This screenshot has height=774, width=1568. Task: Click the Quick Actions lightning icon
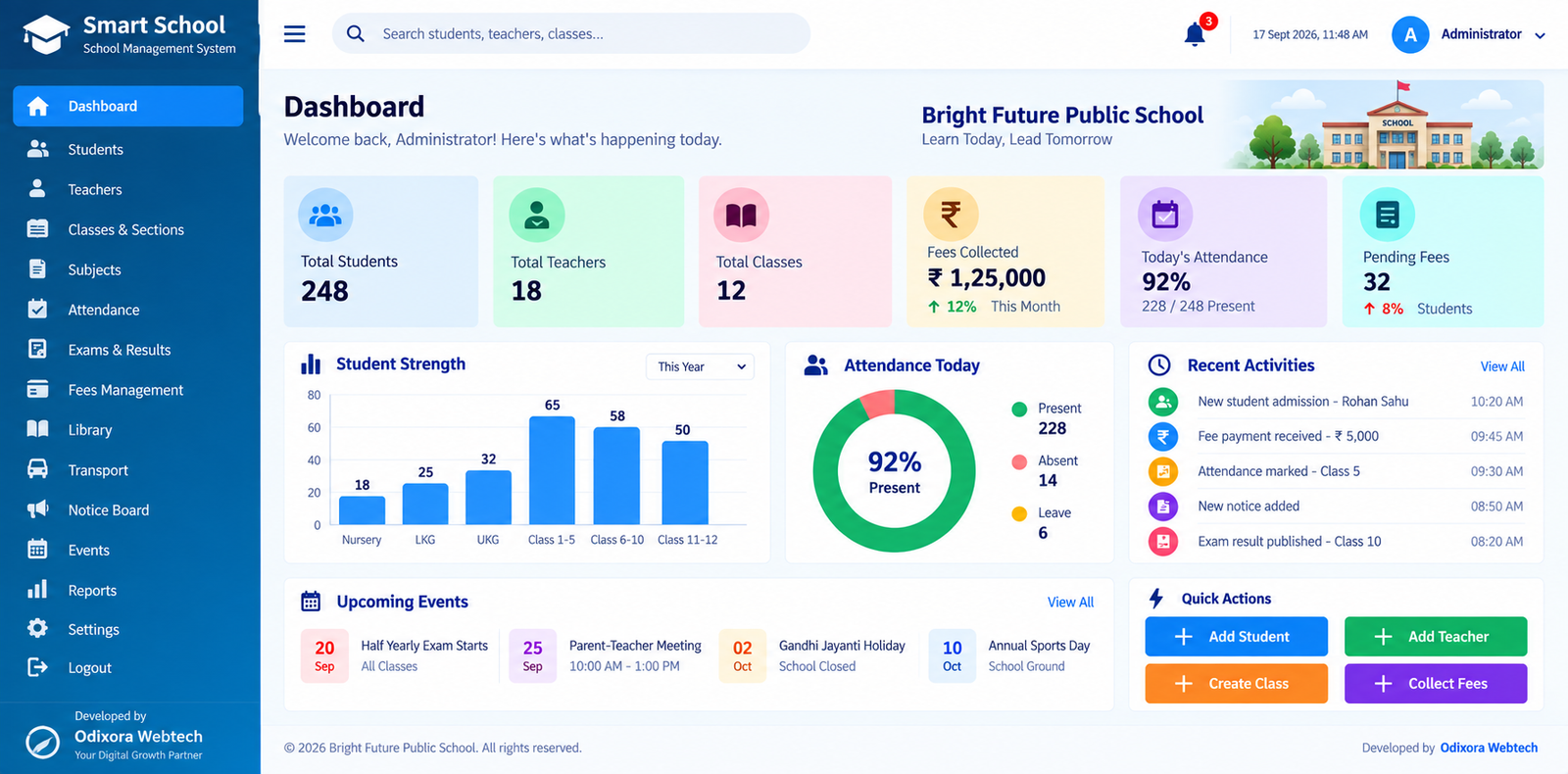click(x=1156, y=599)
